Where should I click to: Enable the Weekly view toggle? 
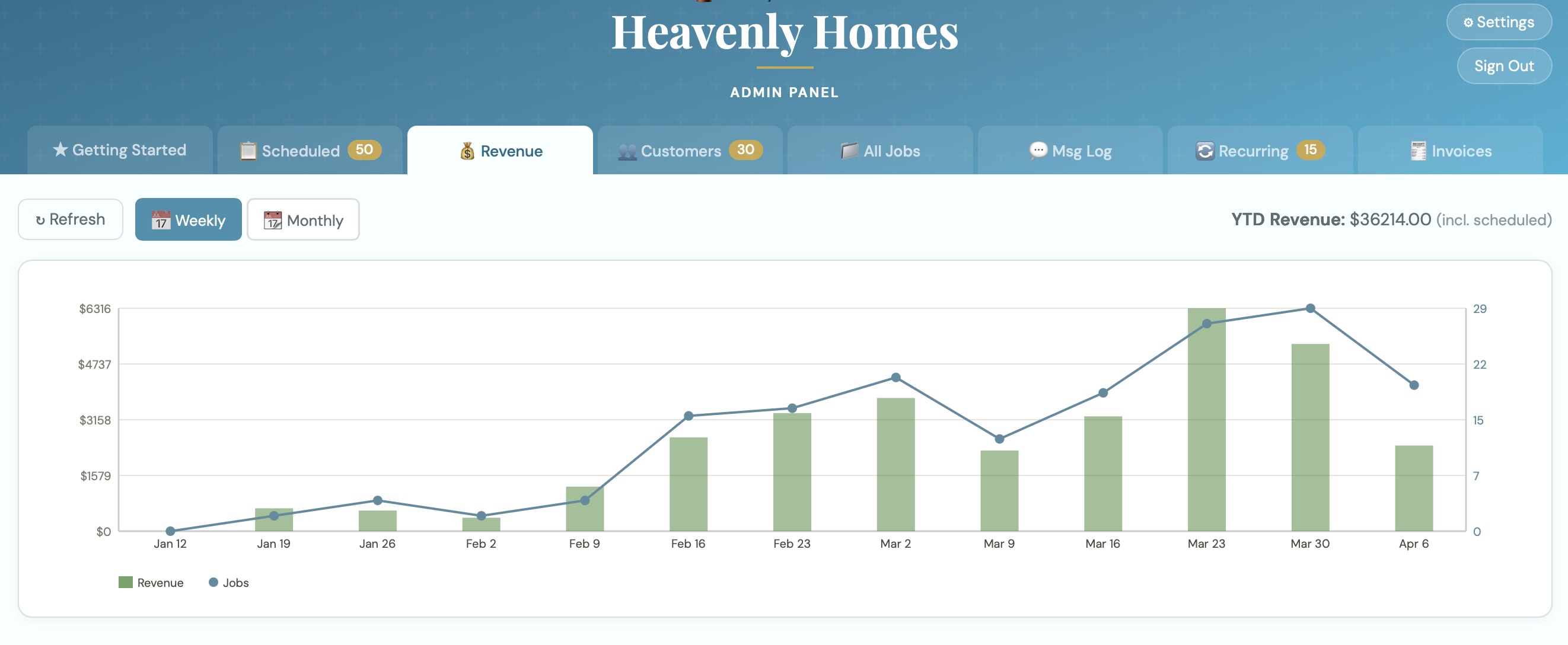coord(188,220)
